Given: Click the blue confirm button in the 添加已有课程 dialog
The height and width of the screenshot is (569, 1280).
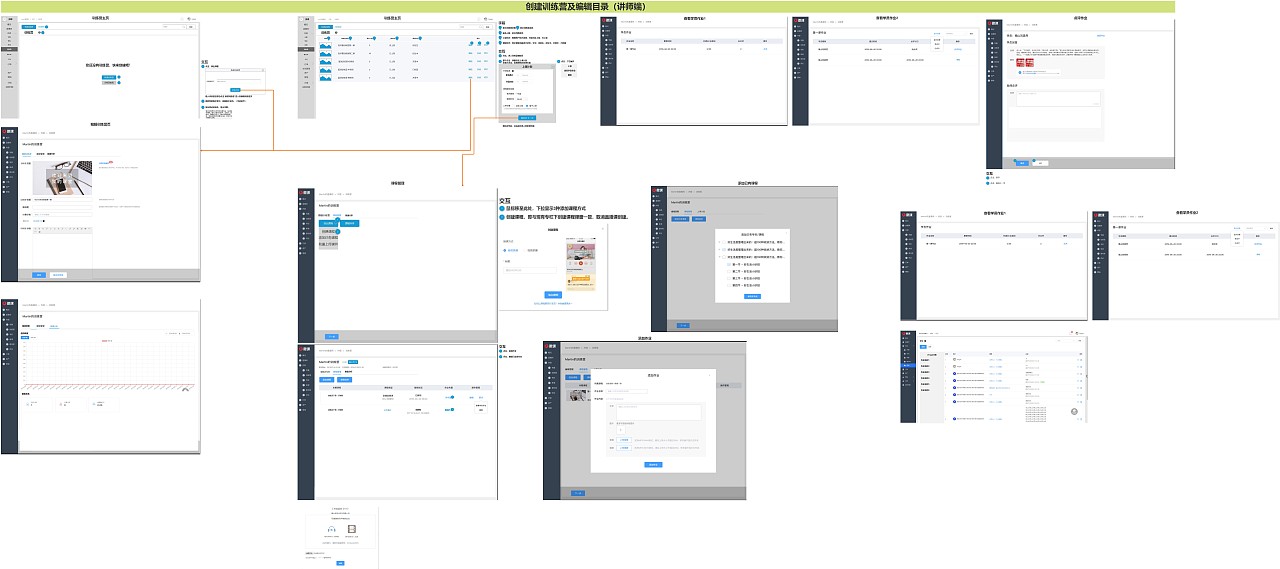Looking at the screenshot, I should 752,296.
